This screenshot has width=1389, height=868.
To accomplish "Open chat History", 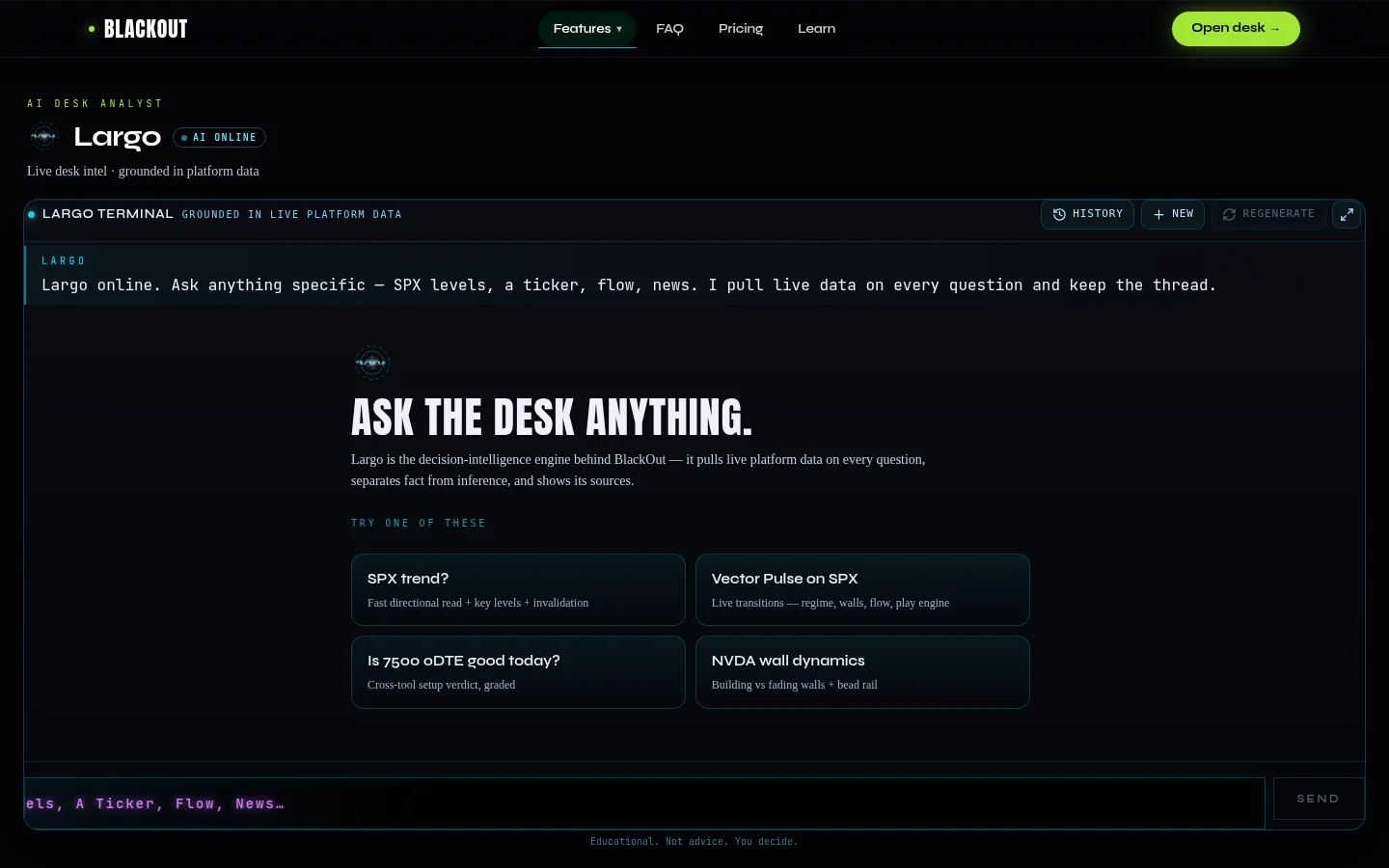I will pyautogui.click(x=1087, y=214).
